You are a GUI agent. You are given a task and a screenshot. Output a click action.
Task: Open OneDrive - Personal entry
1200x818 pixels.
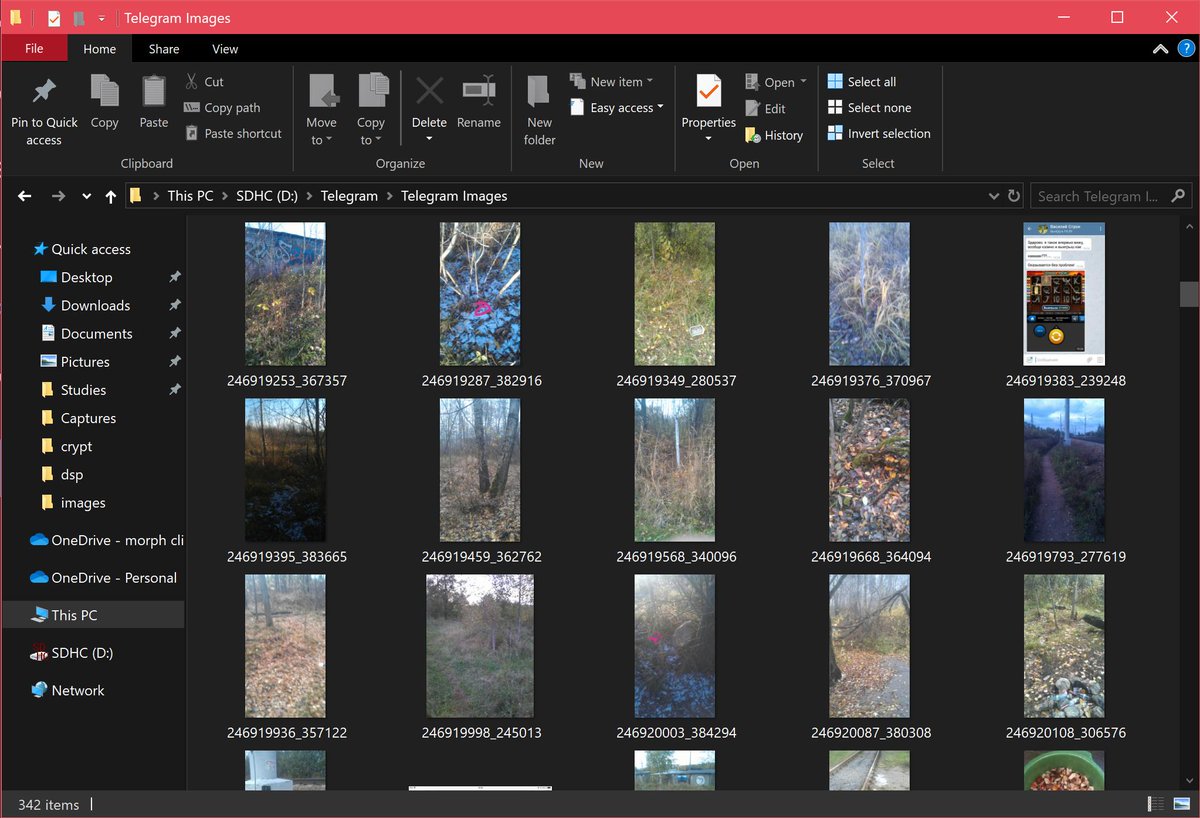click(103, 577)
